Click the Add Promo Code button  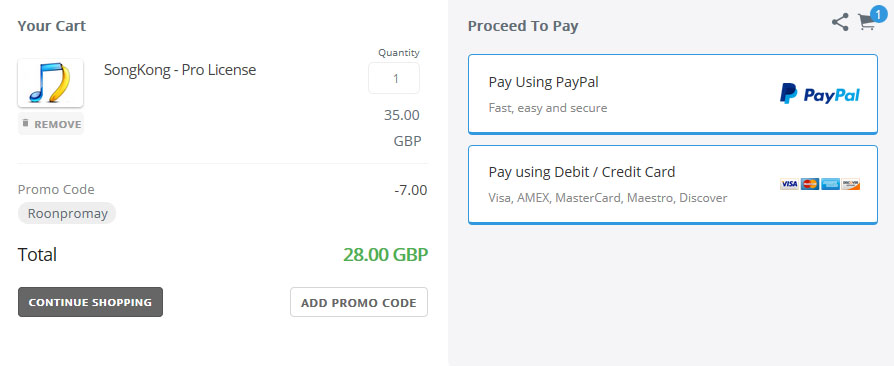pyautogui.click(x=359, y=302)
